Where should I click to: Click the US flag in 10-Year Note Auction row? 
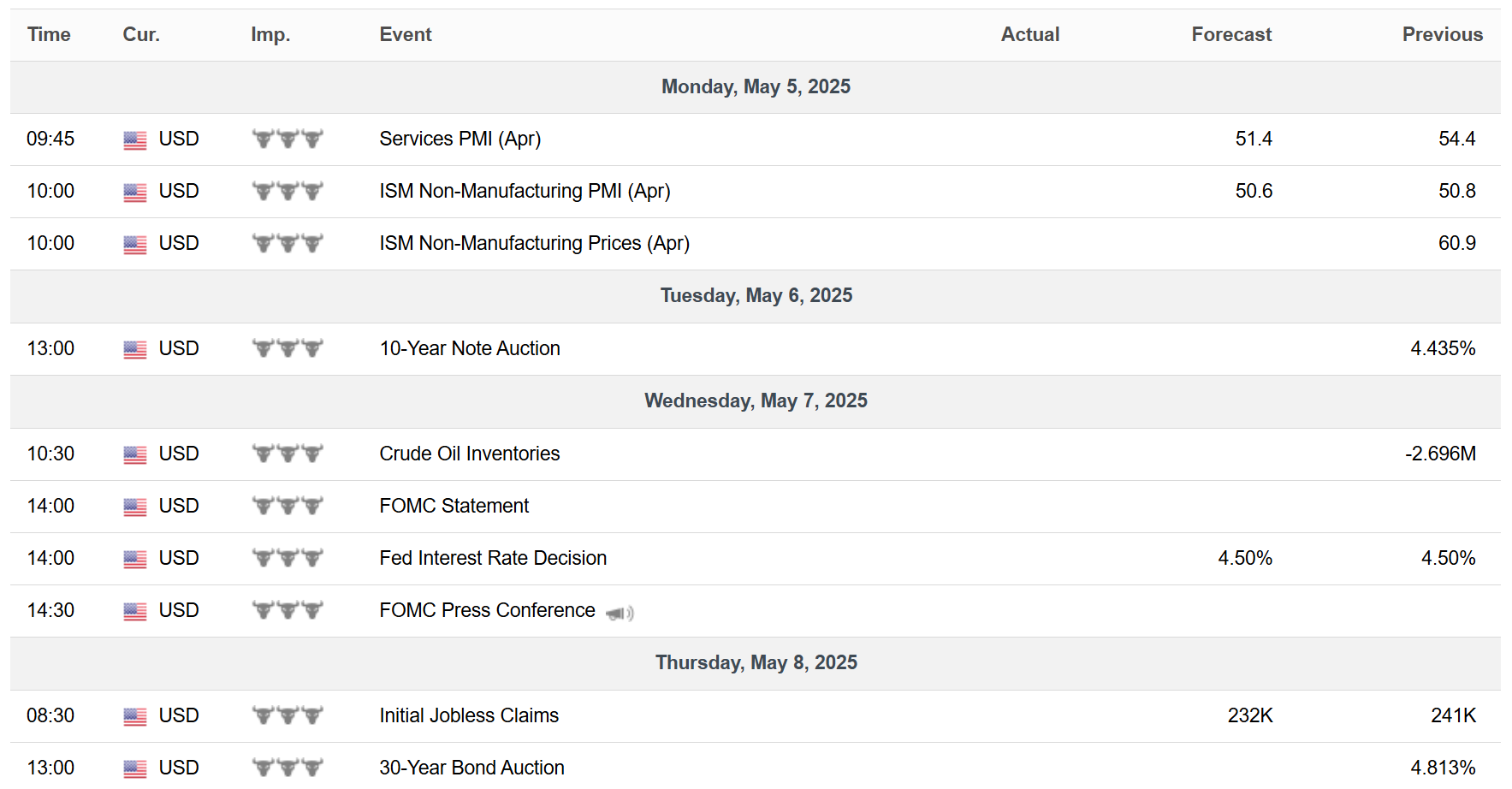135,350
